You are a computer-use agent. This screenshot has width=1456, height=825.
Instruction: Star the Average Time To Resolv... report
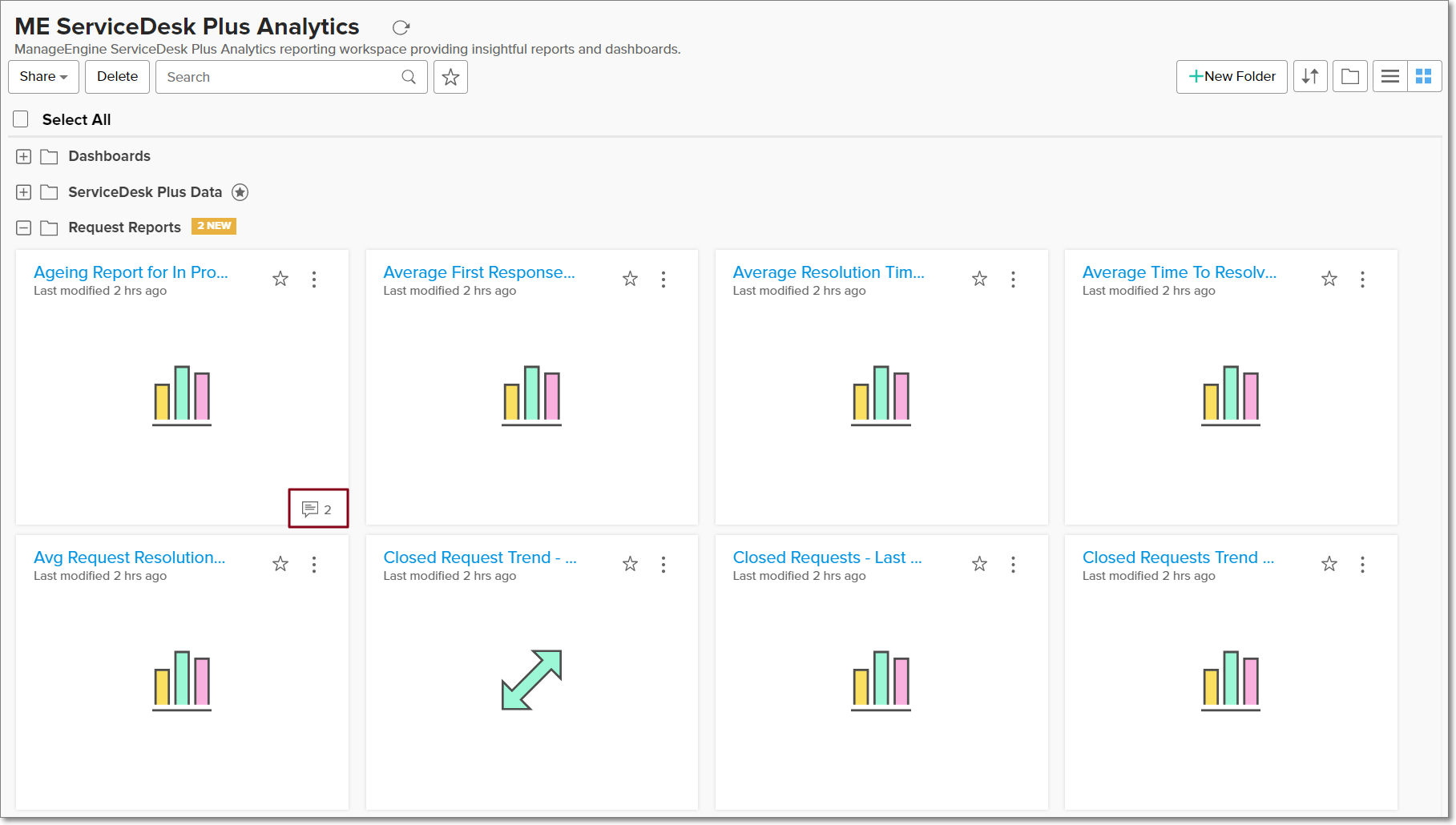[1329, 279]
